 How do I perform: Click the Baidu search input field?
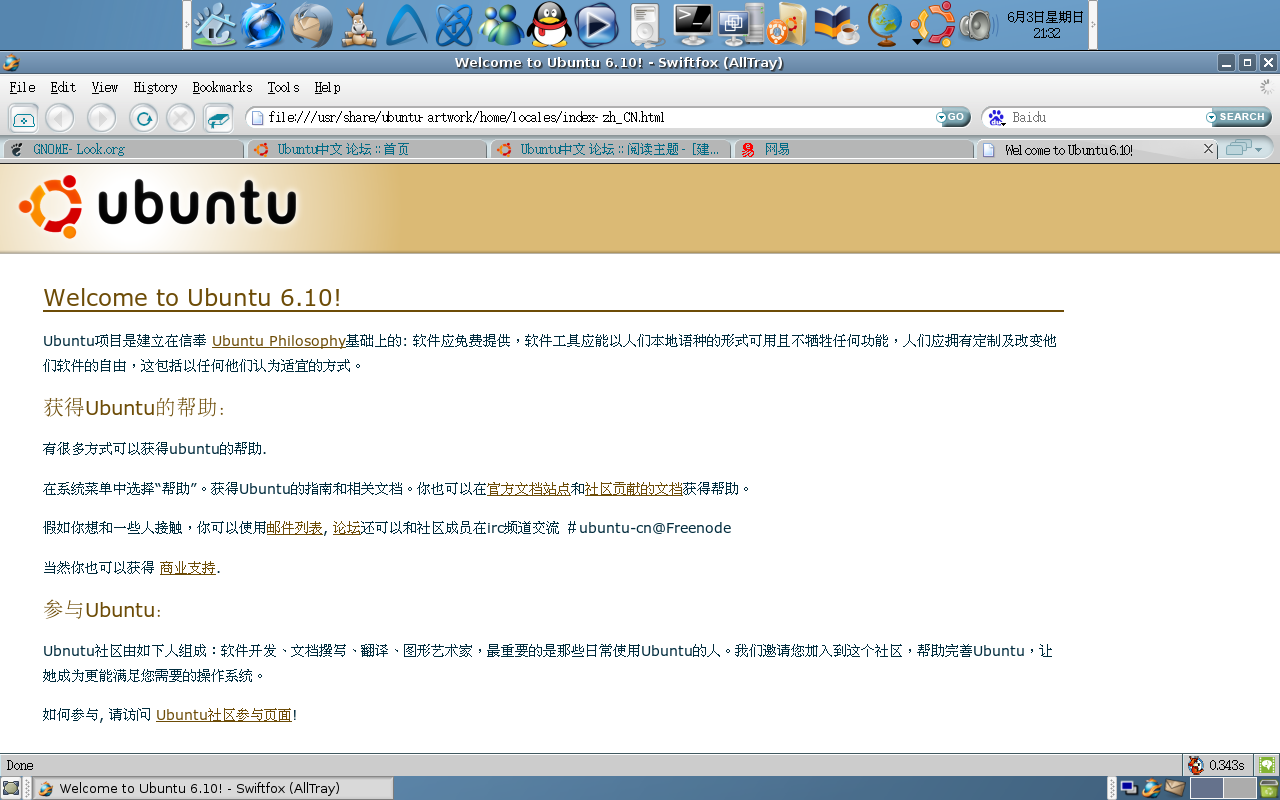(1107, 118)
